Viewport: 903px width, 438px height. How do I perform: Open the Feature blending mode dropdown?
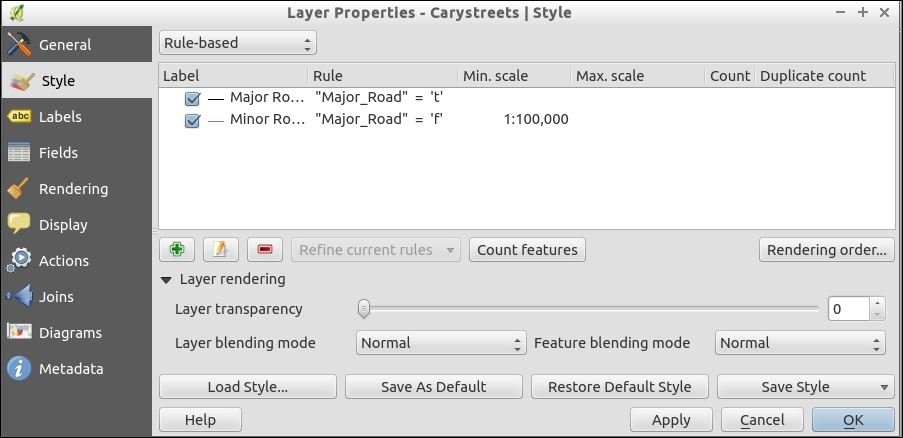pos(800,343)
